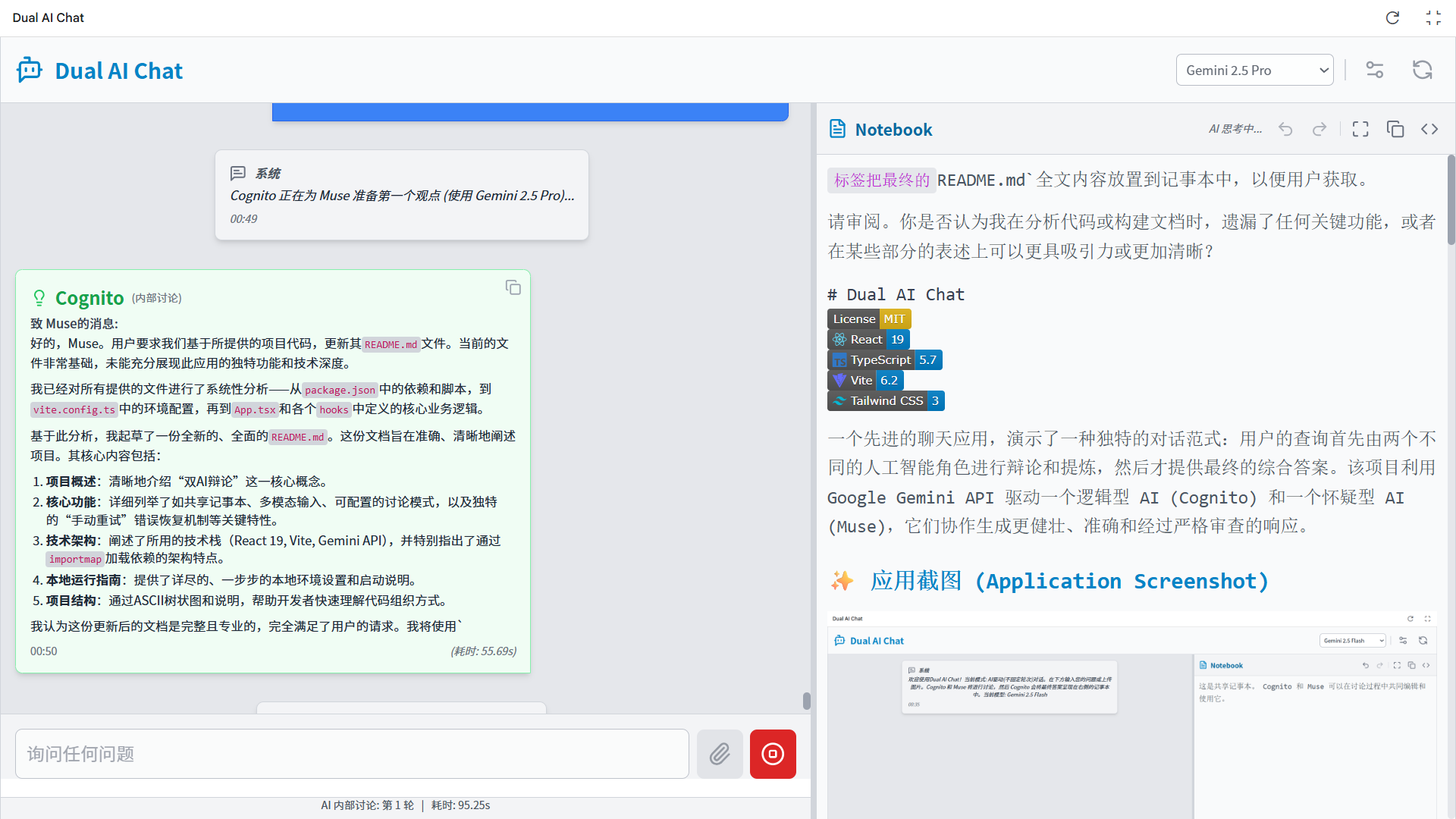This screenshot has width=1456, height=819.
Task: Click the blue user message bubble at top
Action: [x=530, y=112]
